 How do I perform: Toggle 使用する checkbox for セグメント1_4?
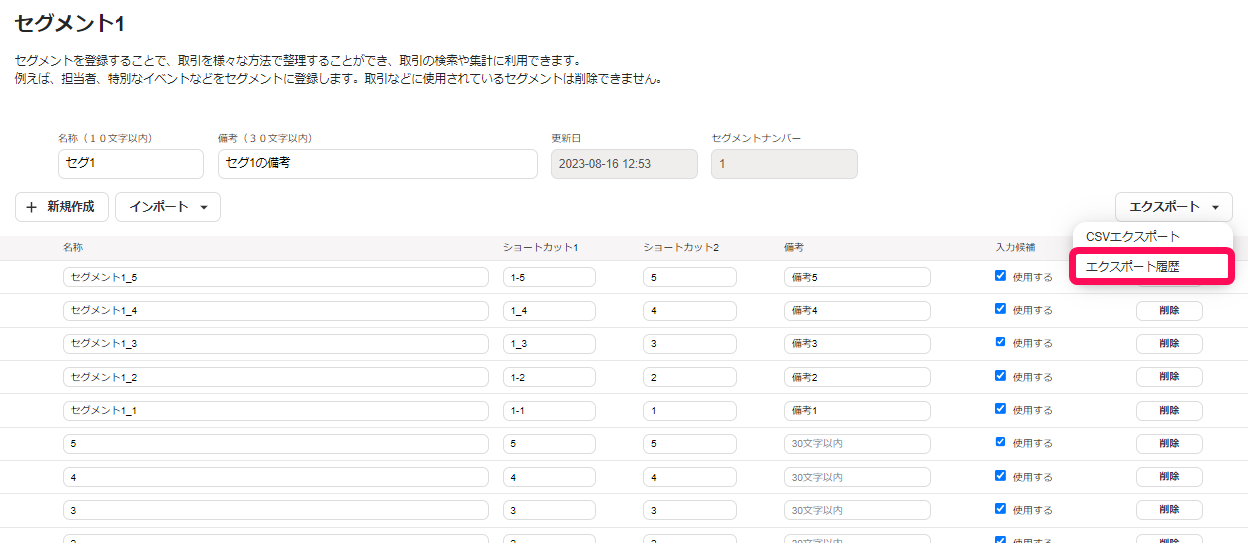[1000, 309]
